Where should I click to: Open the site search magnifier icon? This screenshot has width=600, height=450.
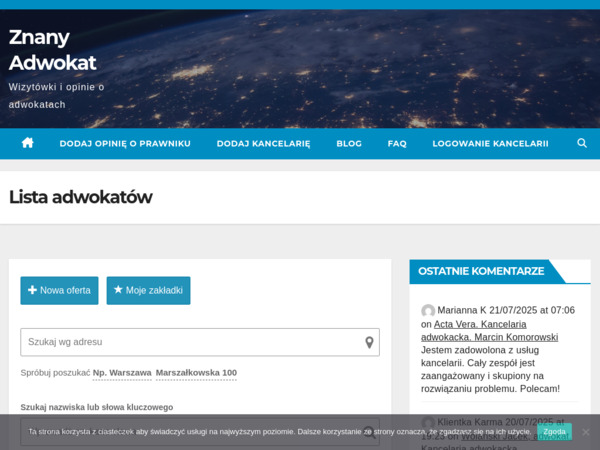click(x=582, y=143)
